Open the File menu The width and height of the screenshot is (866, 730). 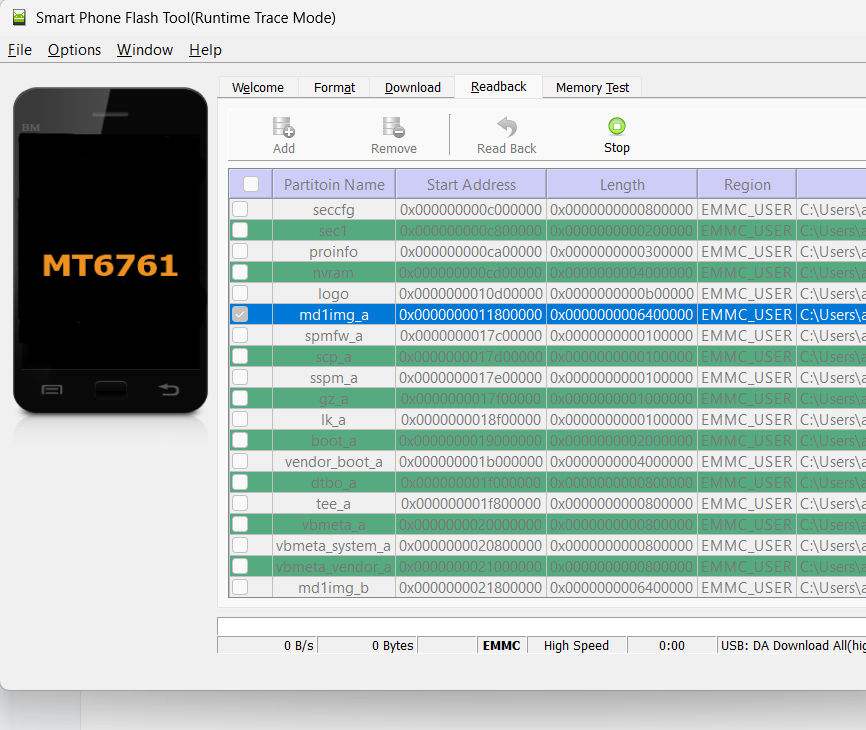tap(20, 50)
